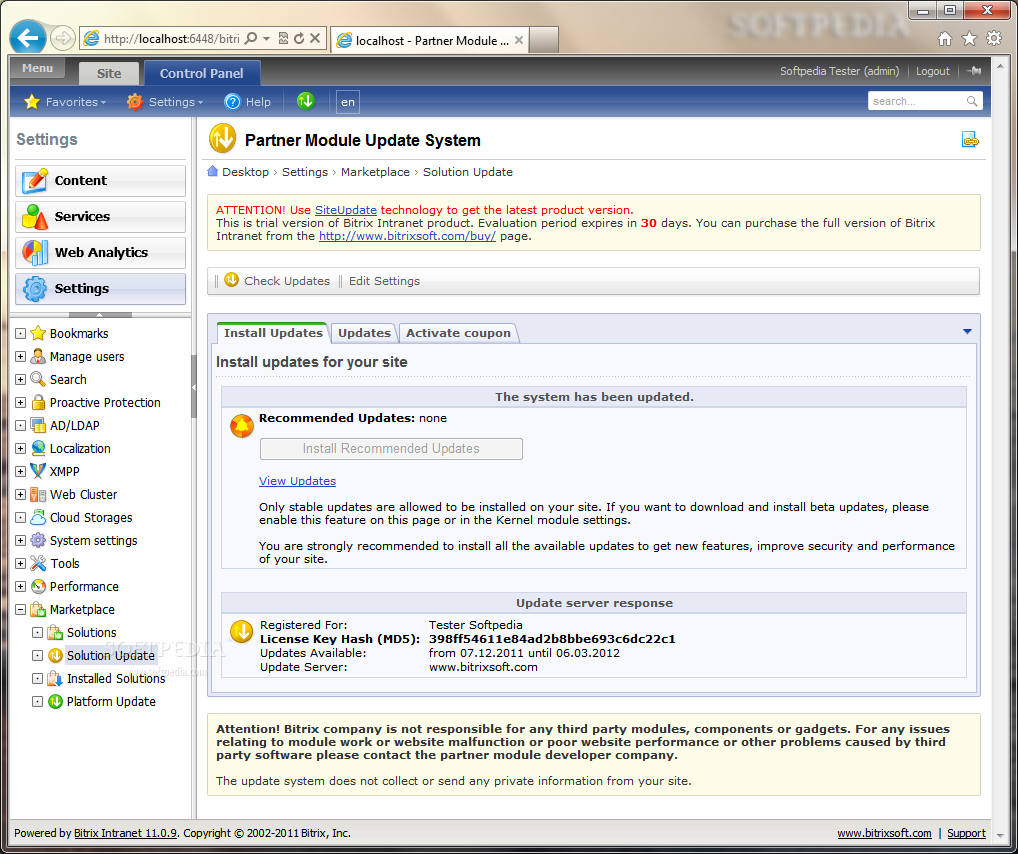The height and width of the screenshot is (854, 1018).
Task: Open the bitrixsoft.com/buy link
Action: pos(407,236)
